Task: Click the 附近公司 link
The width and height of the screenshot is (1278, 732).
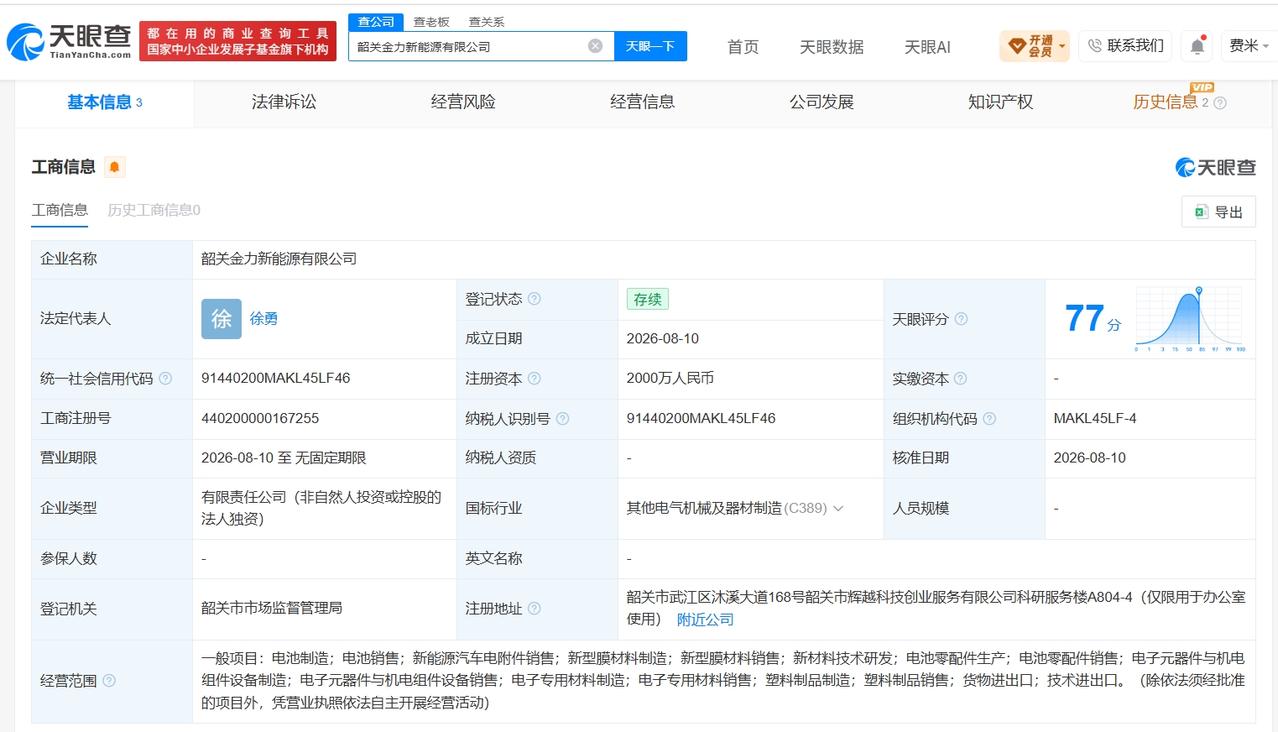Action: [705, 620]
